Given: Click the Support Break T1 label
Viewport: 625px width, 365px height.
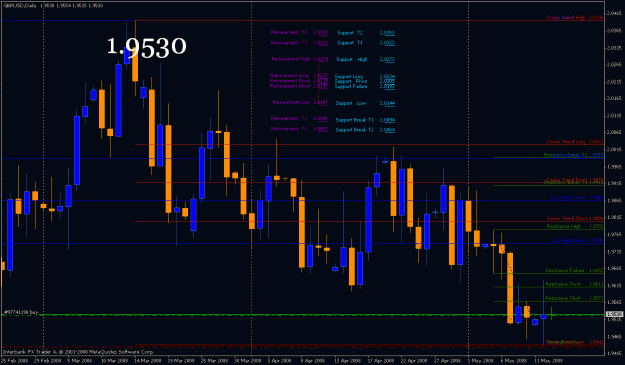Looking at the screenshot, I should pos(354,120).
